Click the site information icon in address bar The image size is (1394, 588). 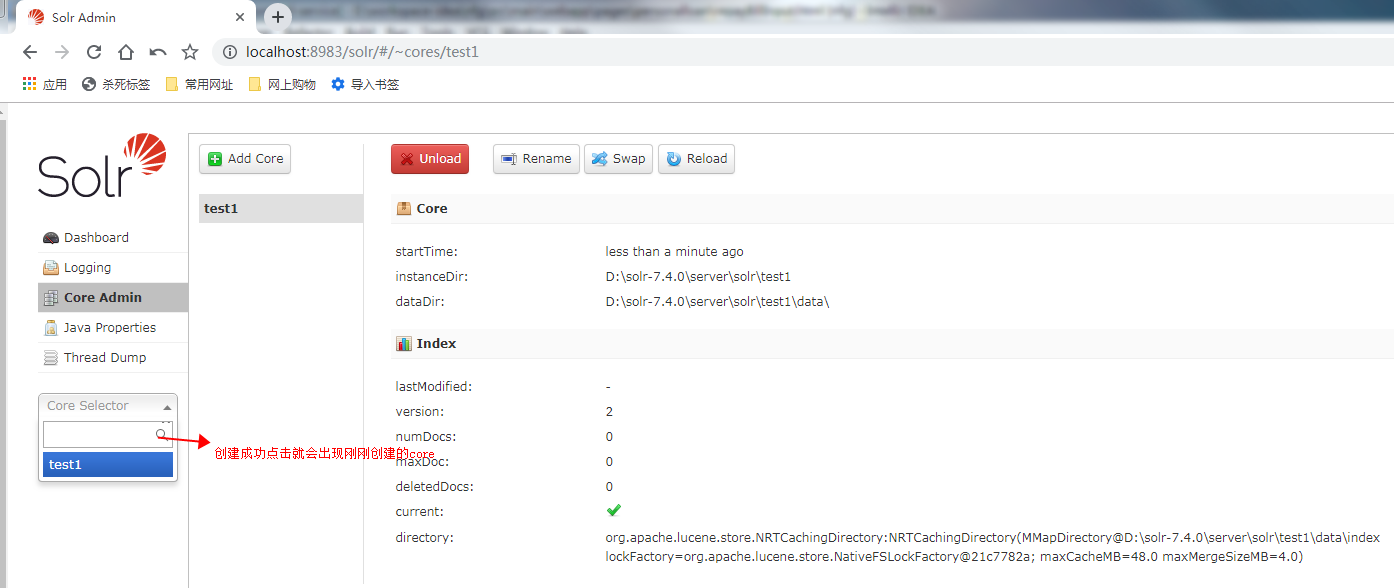(x=230, y=52)
